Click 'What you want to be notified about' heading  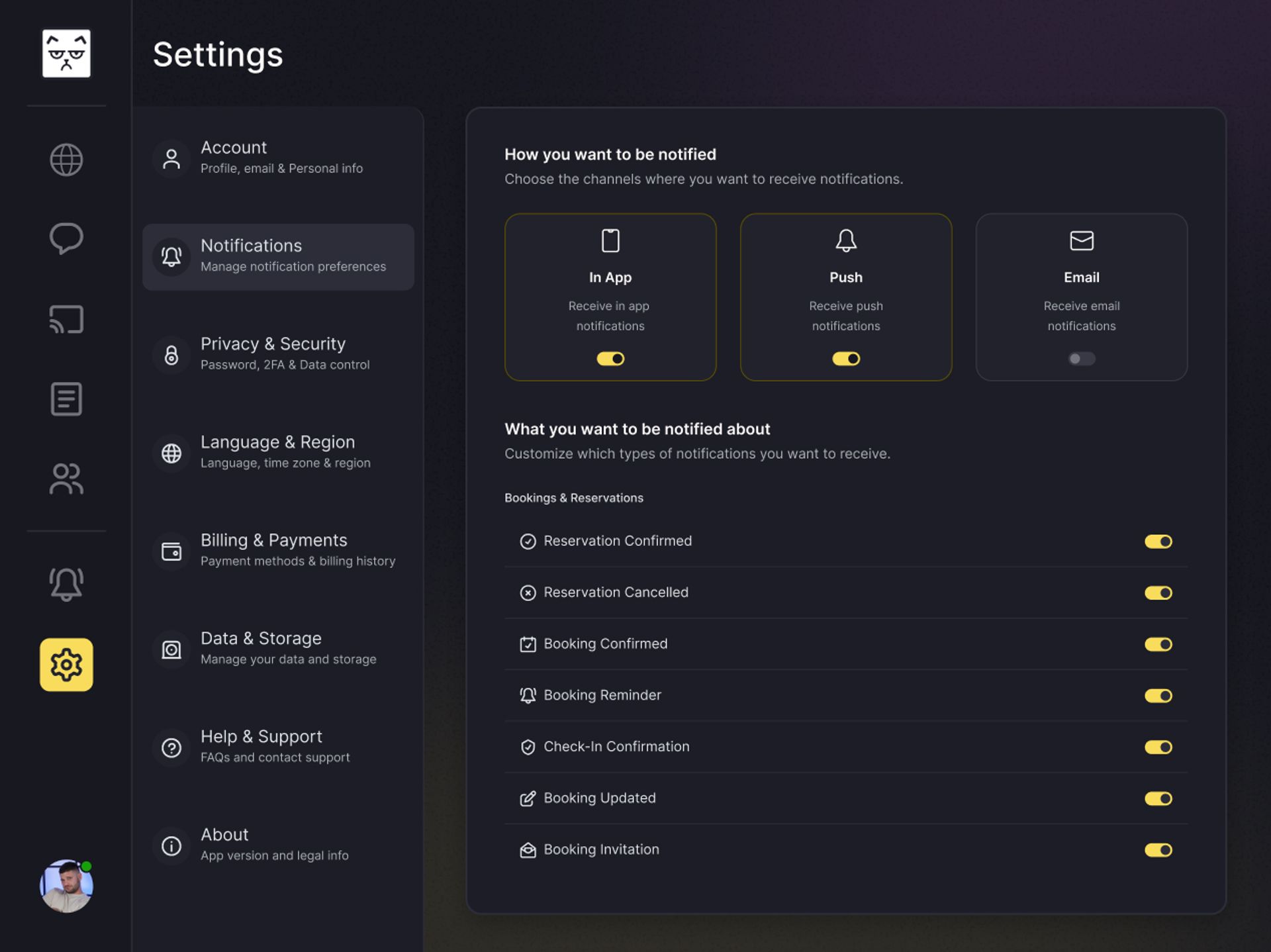[x=637, y=429]
